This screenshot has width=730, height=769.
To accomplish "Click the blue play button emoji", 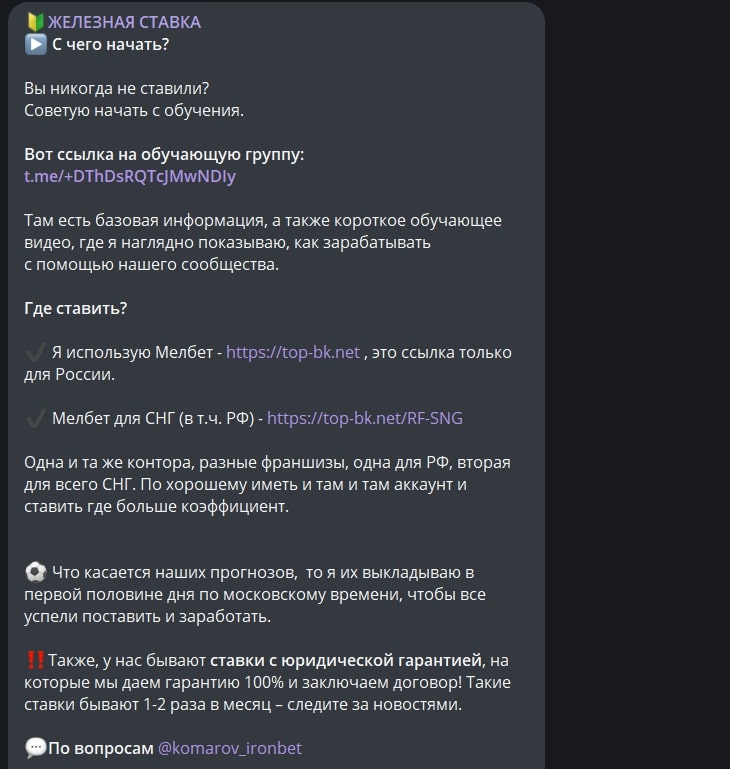I will 35,45.
